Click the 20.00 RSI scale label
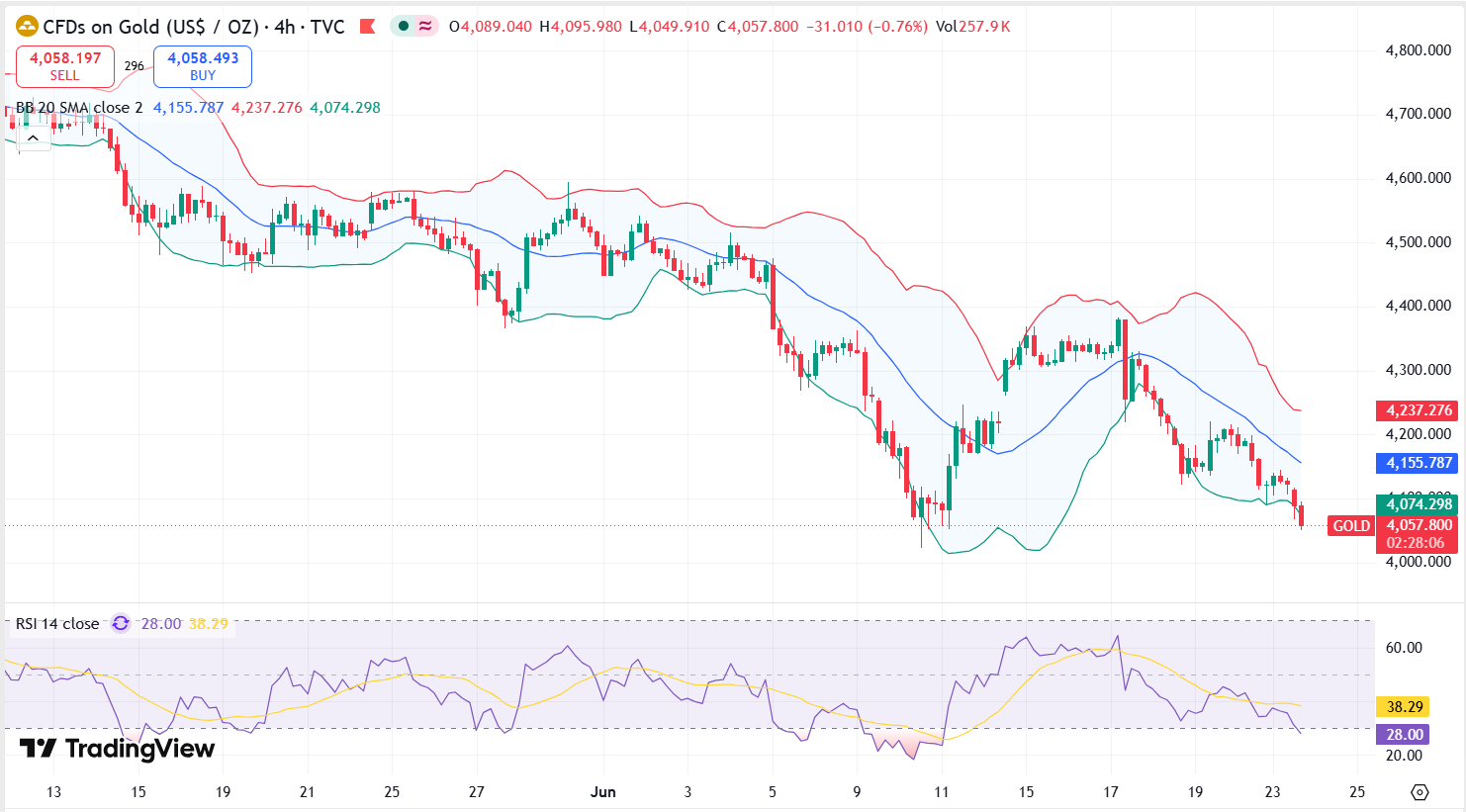 tap(1404, 756)
